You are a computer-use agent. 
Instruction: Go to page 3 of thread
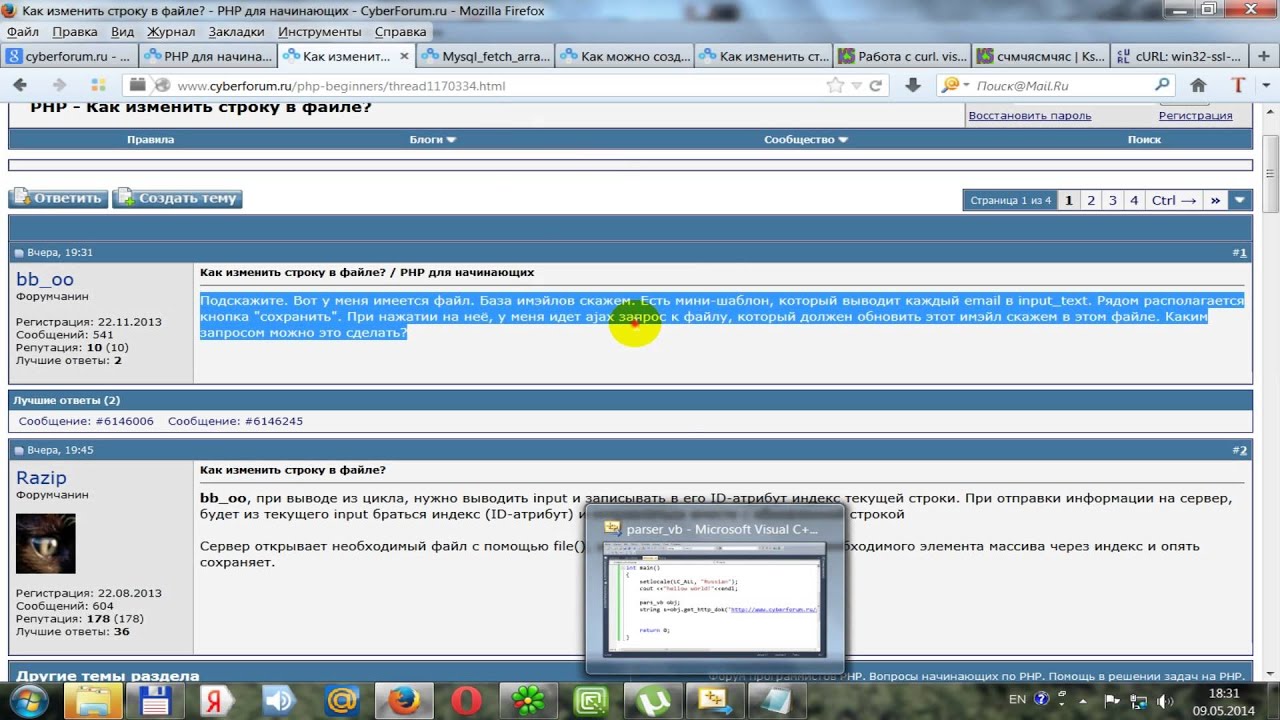pyautogui.click(x=1112, y=200)
